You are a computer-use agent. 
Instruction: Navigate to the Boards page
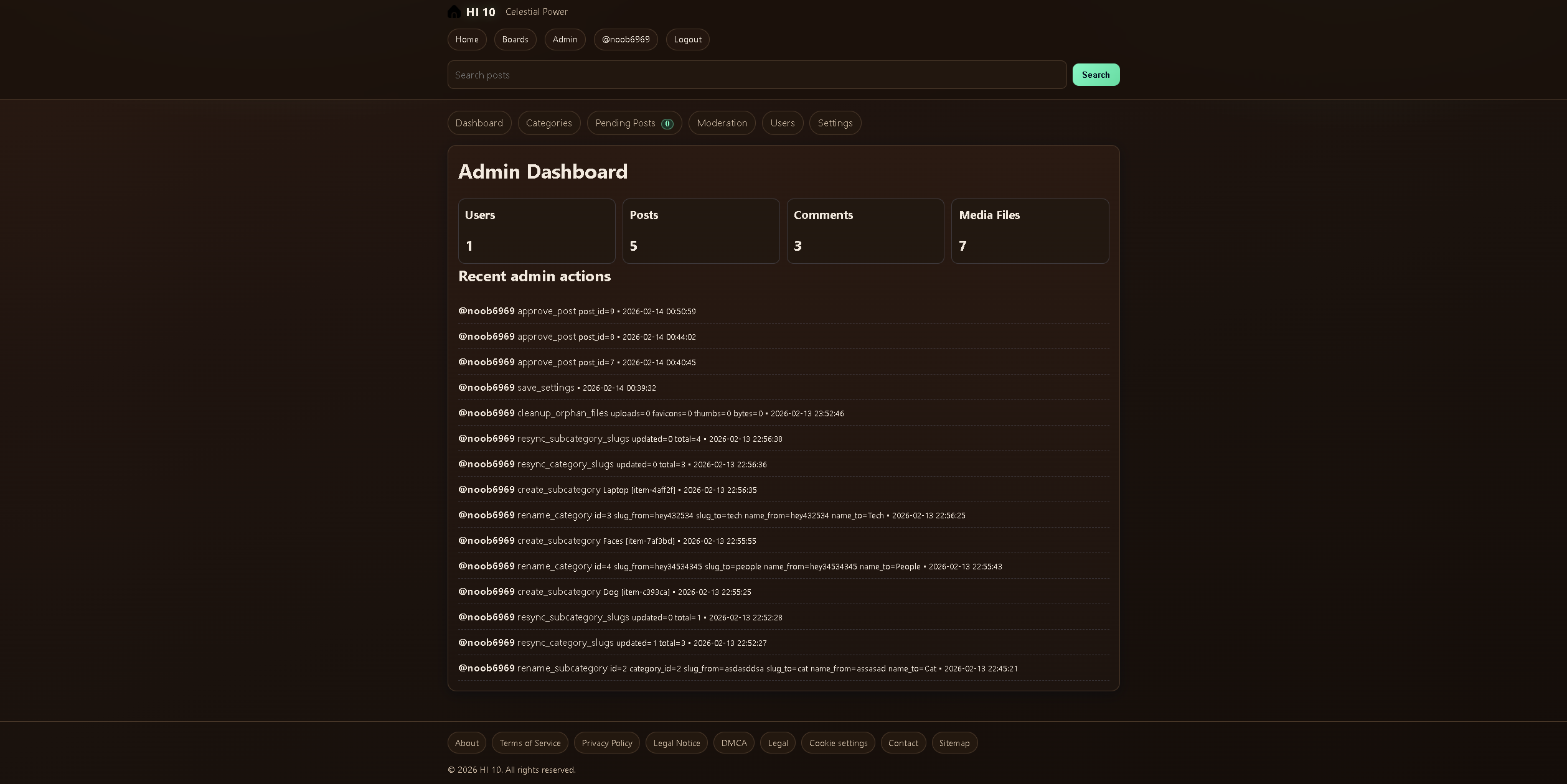pyautogui.click(x=515, y=39)
